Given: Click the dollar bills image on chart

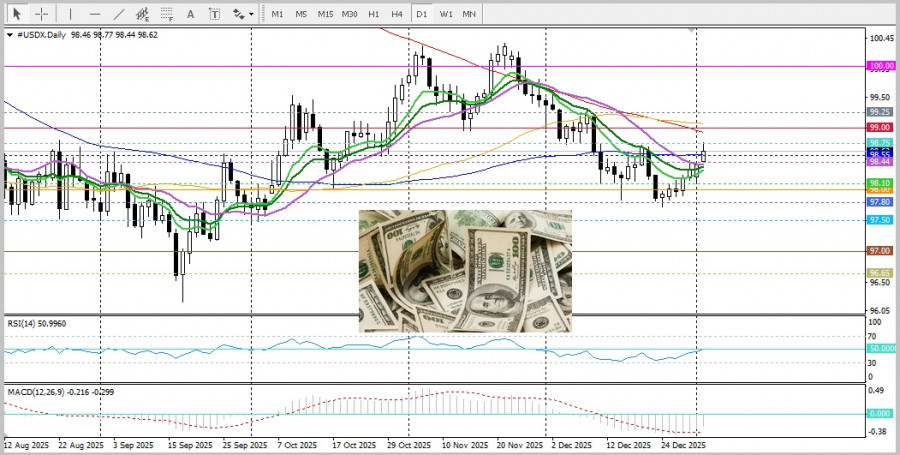Looking at the screenshot, I should coord(465,271).
